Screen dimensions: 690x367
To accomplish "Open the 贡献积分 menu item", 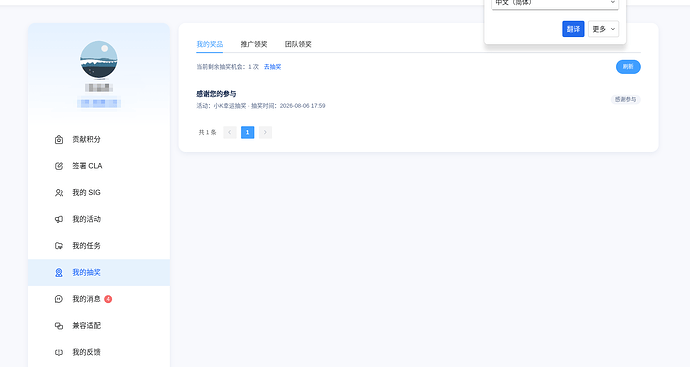I will 99,139.
